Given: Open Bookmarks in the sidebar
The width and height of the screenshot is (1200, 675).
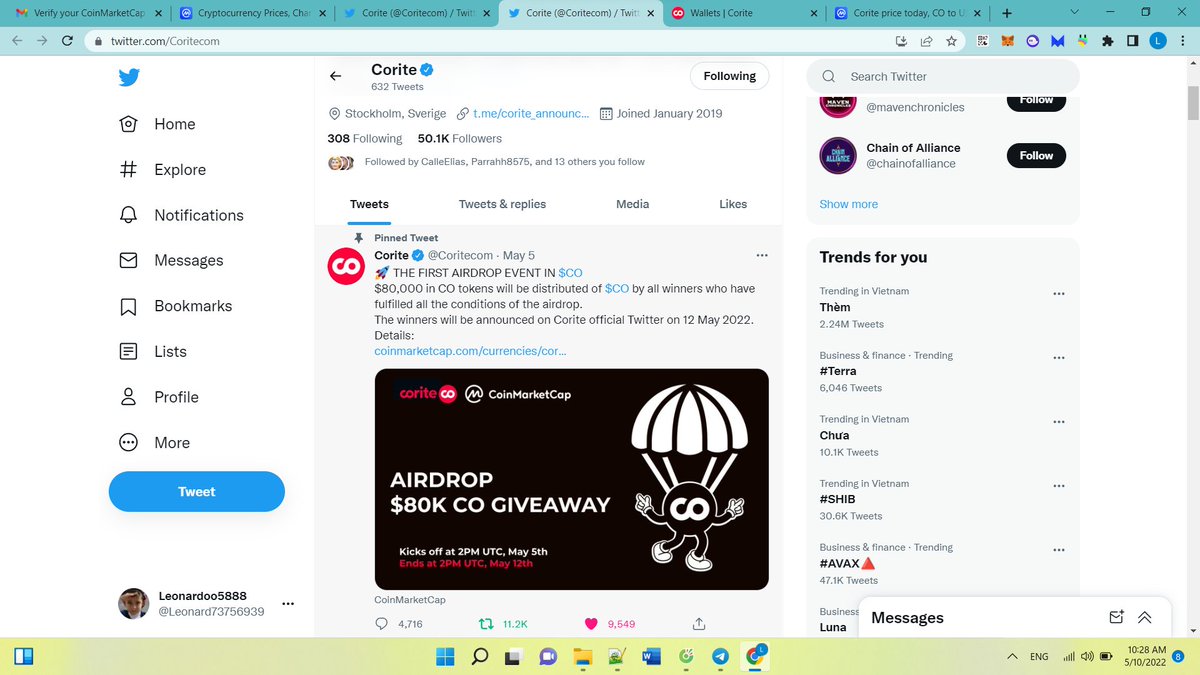Looking at the screenshot, I should (x=175, y=306).
